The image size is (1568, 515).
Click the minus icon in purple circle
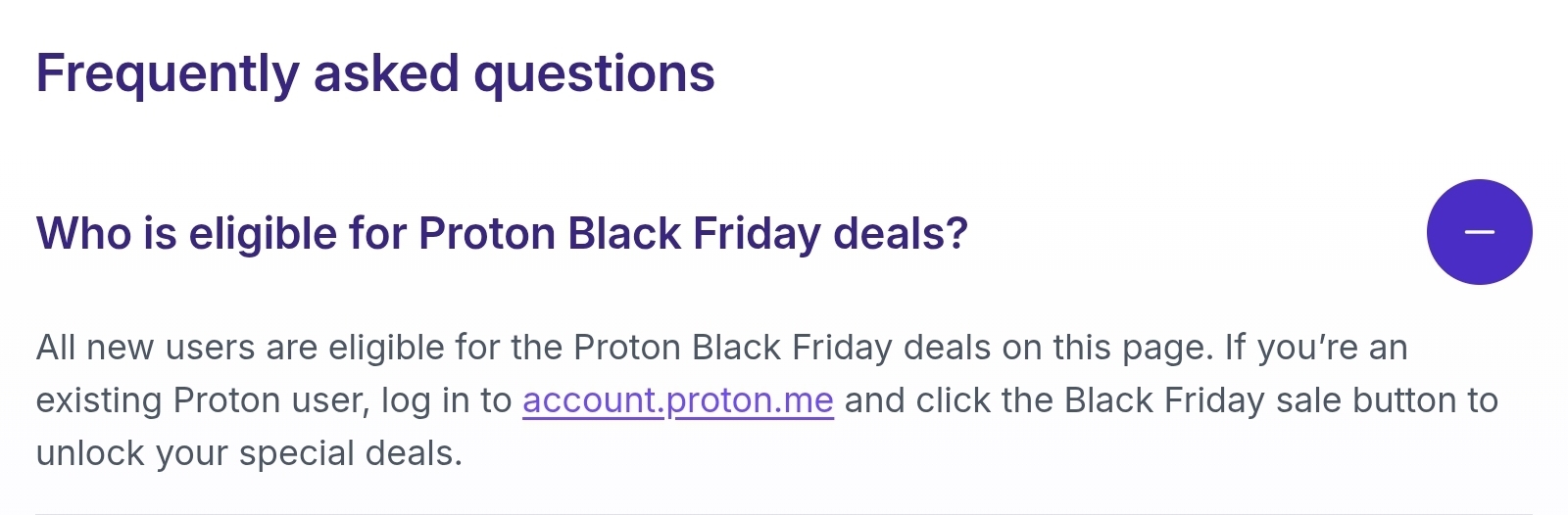click(x=1479, y=232)
